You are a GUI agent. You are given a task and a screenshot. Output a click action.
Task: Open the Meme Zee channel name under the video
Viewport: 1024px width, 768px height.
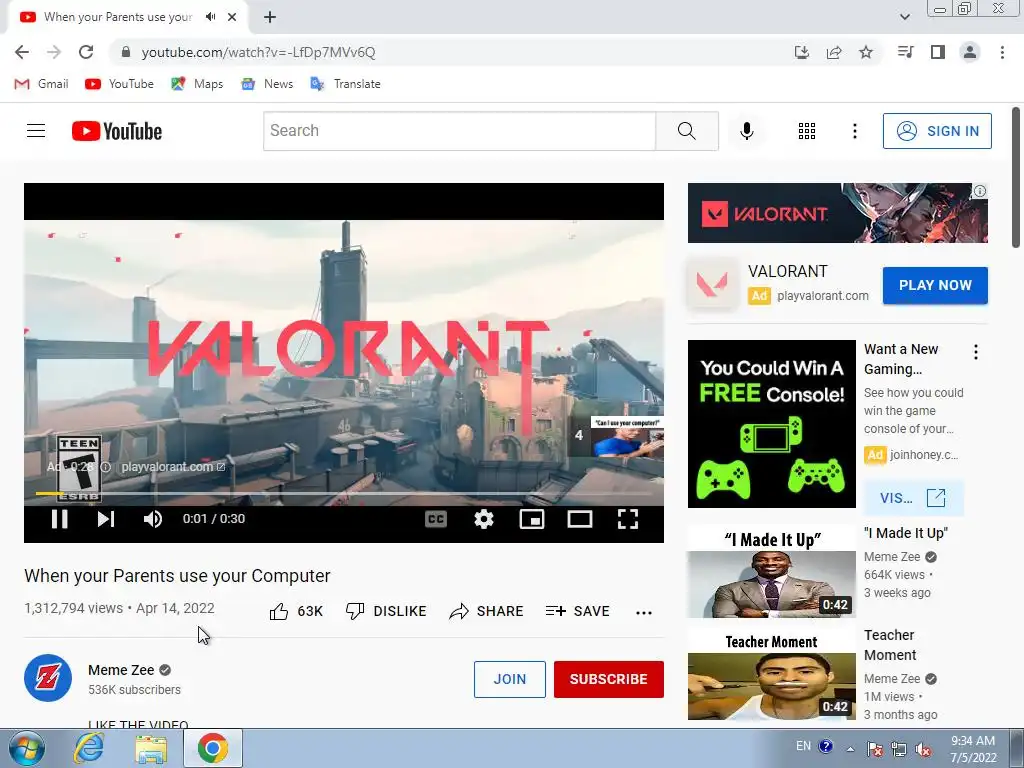[x=121, y=670]
